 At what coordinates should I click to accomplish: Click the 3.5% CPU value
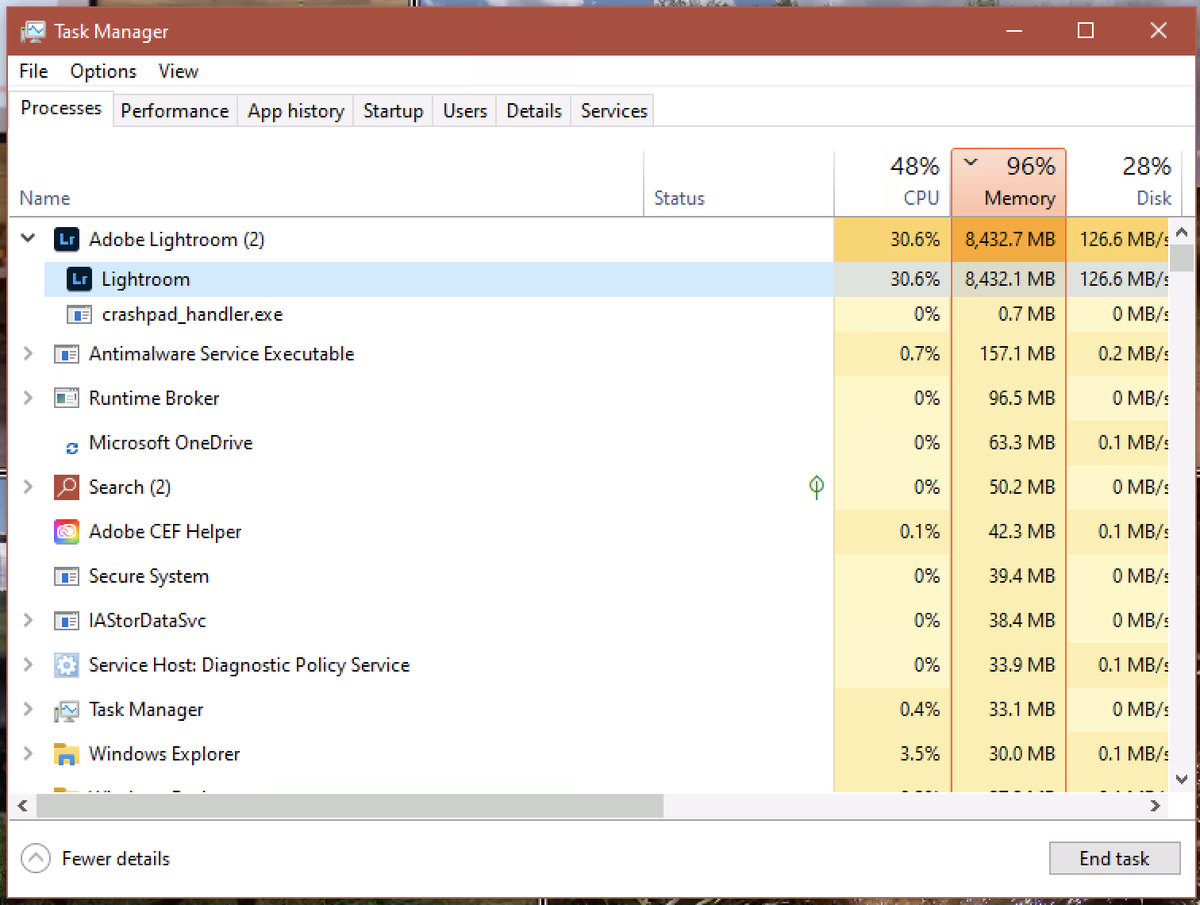(x=920, y=754)
